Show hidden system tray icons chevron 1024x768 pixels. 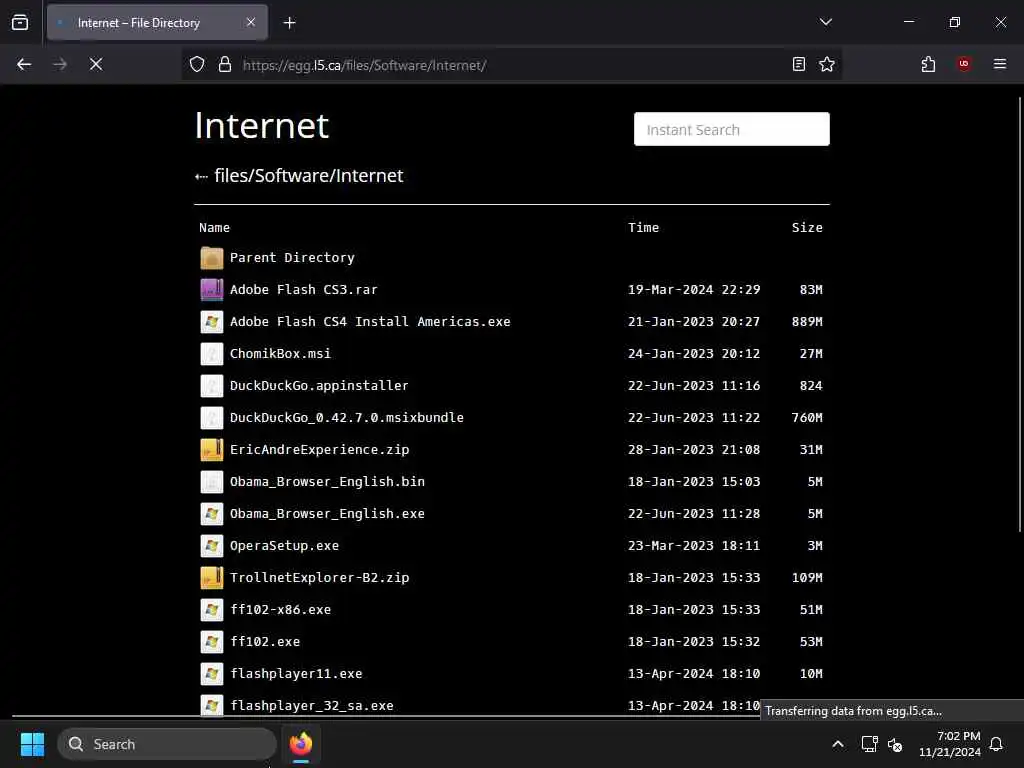tap(838, 744)
